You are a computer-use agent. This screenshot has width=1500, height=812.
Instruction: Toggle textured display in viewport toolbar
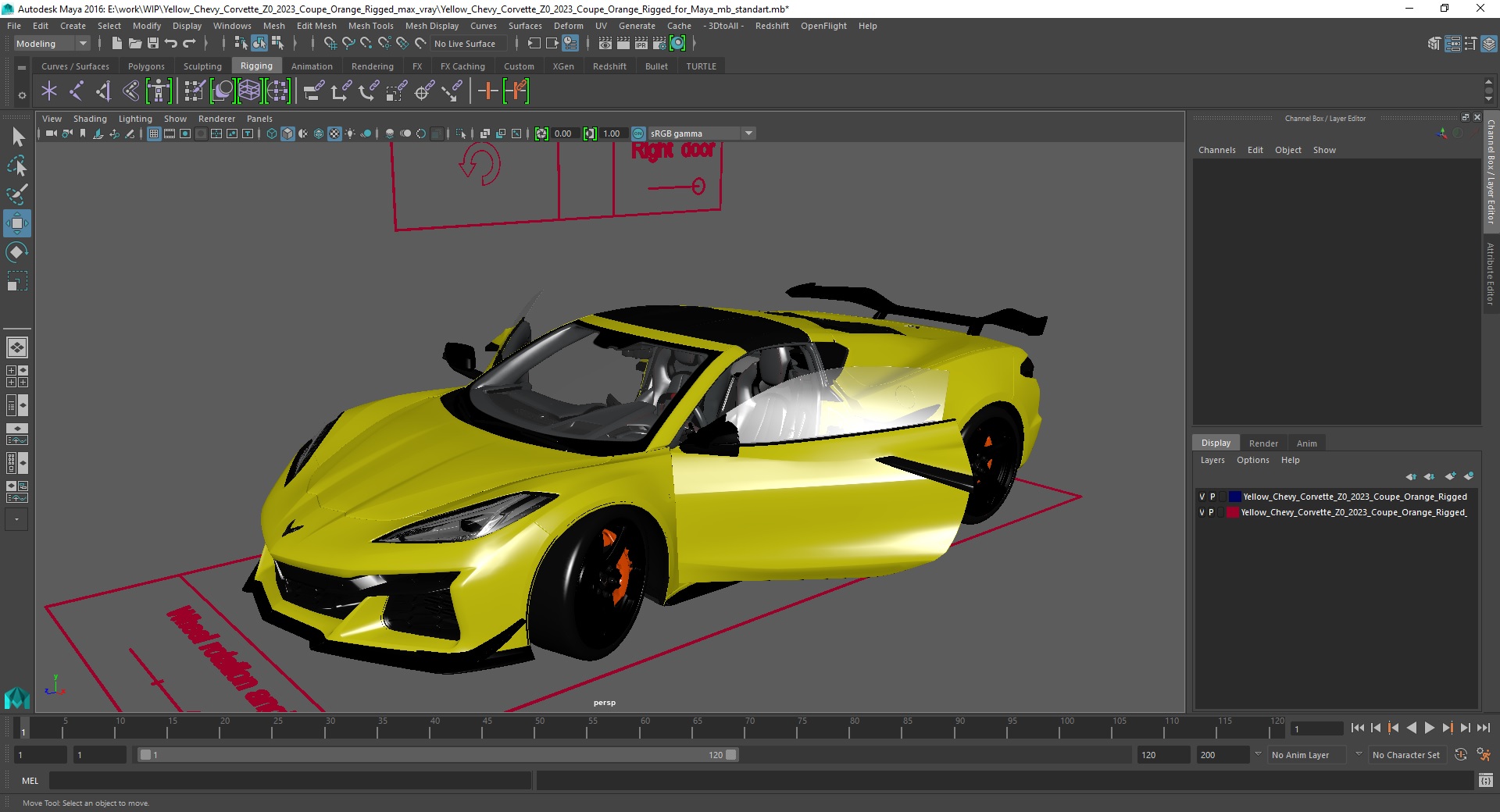point(334,134)
